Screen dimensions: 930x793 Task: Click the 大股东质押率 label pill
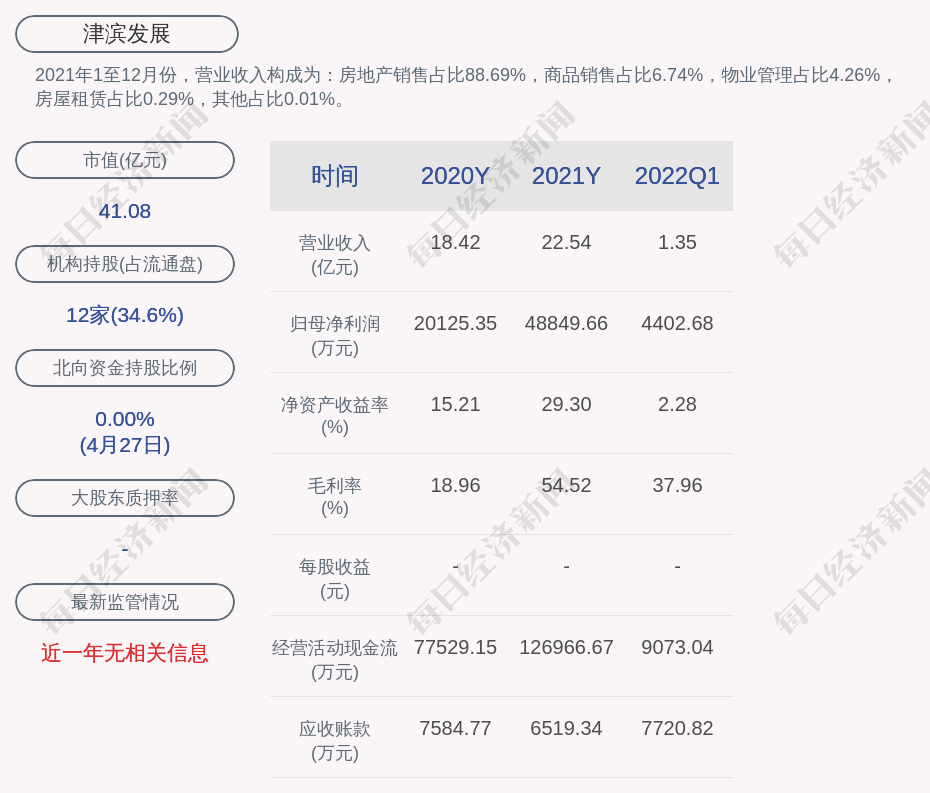point(125,498)
